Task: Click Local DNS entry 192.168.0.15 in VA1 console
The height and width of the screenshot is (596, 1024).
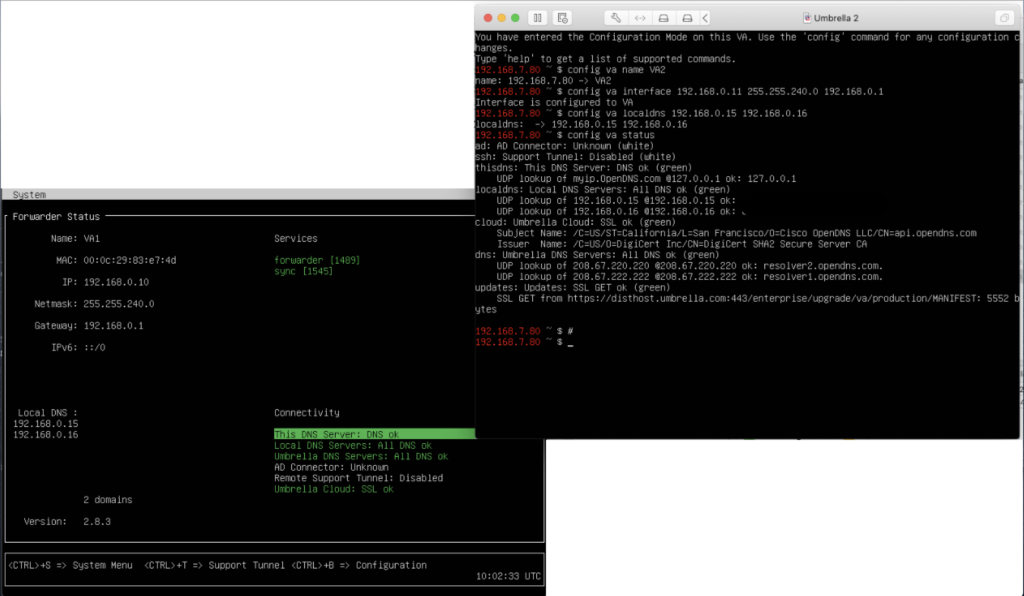Action: coord(46,424)
